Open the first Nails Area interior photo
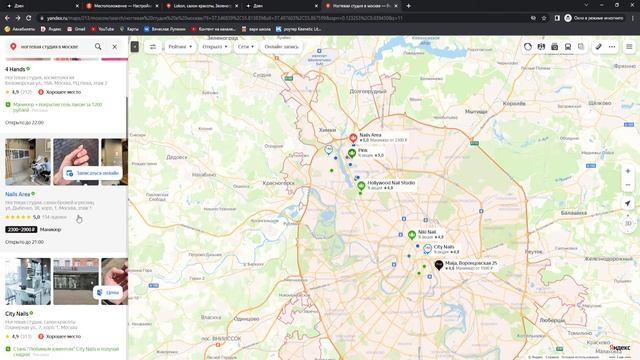 [x=28, y=162]
